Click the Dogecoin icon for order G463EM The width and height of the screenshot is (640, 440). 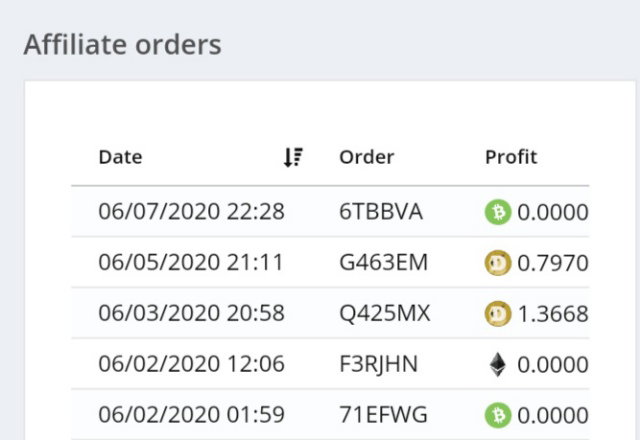point(498,262)
